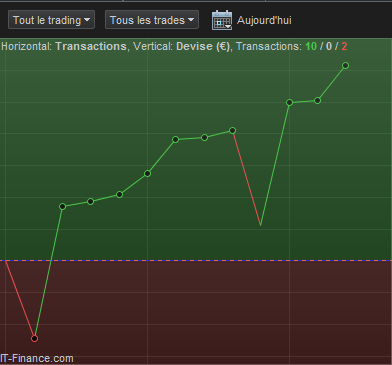Open the calendar date picker icon
This screenshot has width=392, height=365.
[222, 20]
